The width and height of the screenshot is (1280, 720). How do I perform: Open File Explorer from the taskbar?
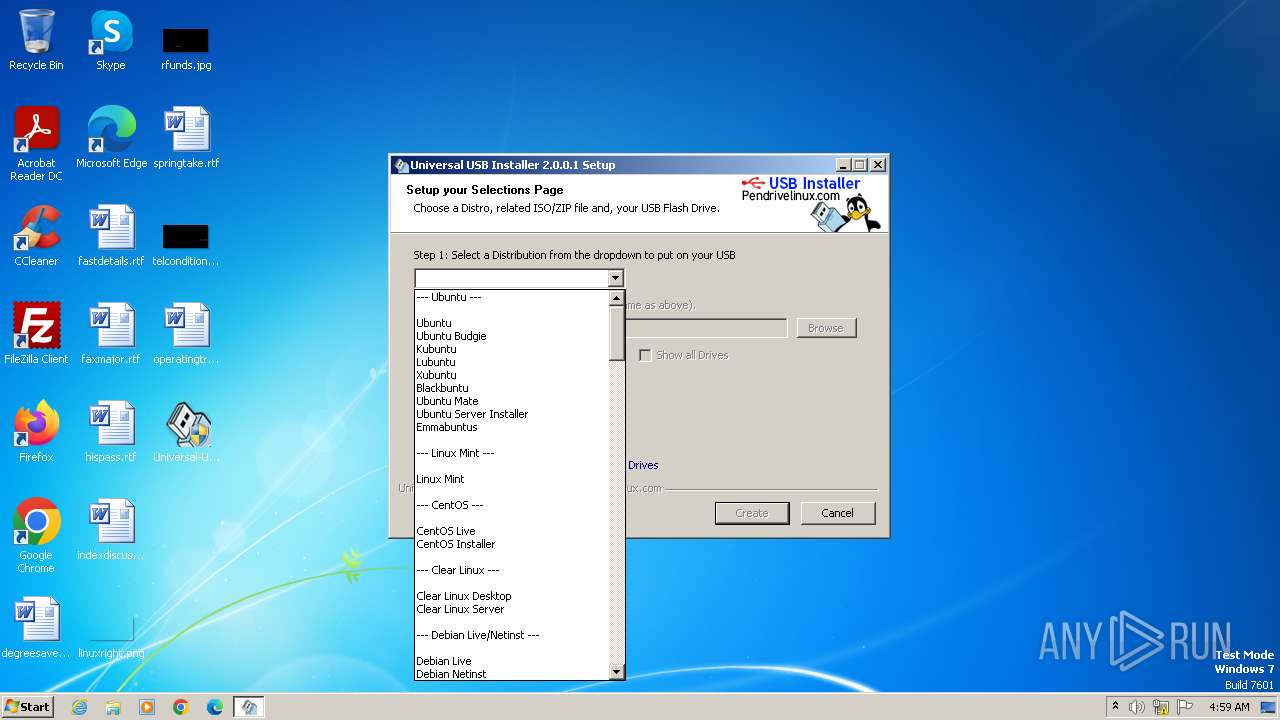[113, 707]
